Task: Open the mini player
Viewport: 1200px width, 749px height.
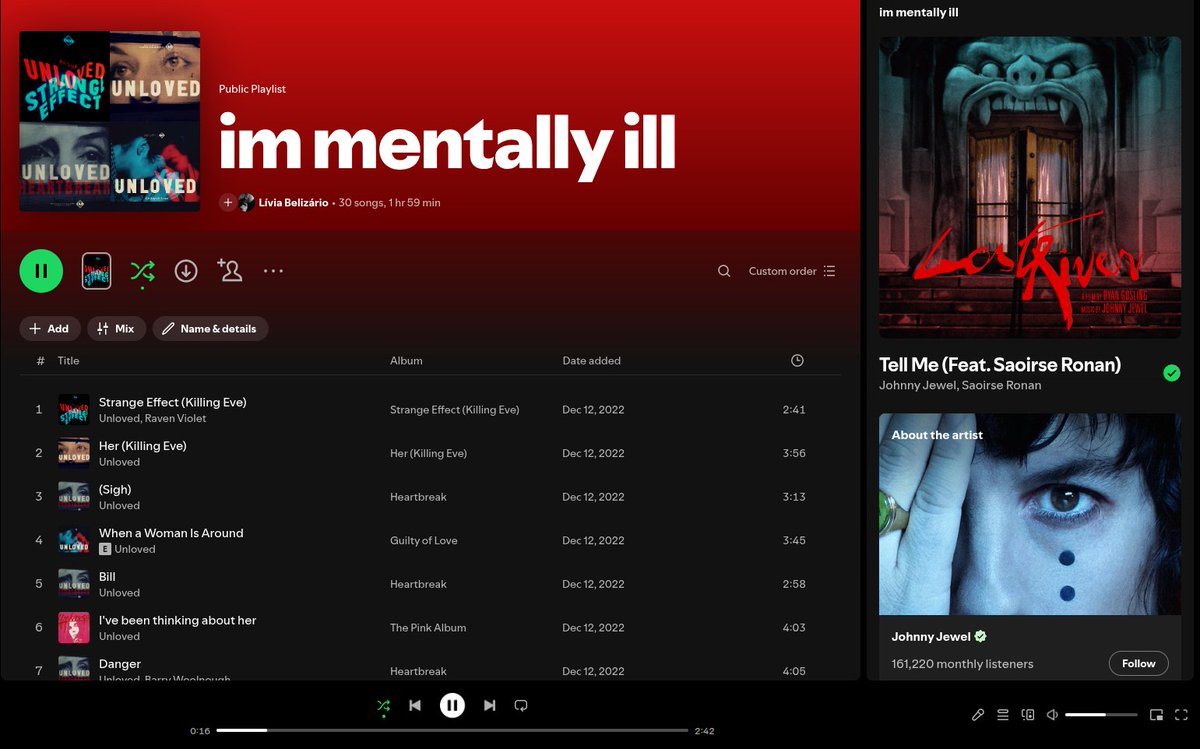Action: (1156, 715)
